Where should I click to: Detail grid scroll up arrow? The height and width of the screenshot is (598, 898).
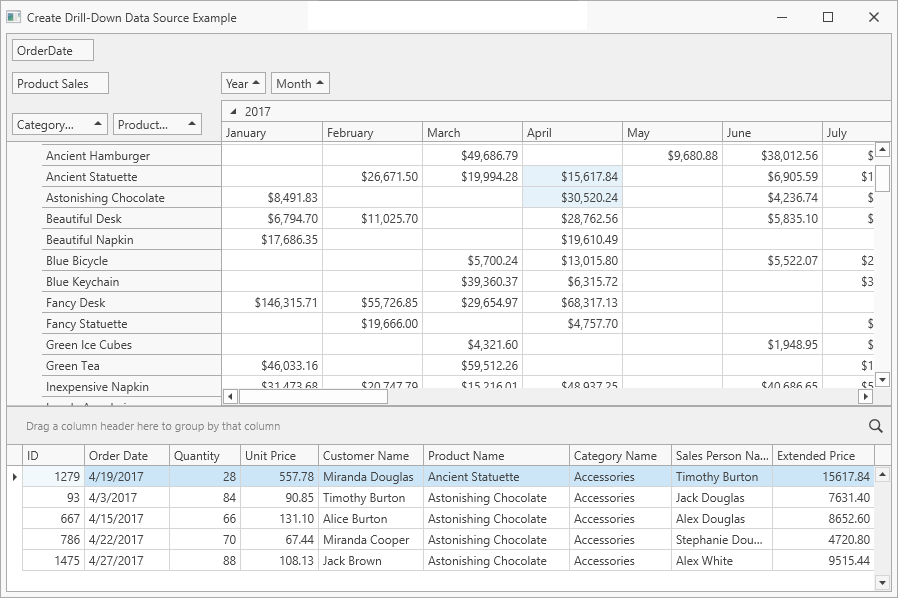pyautogui.click(x=883, y=474)
